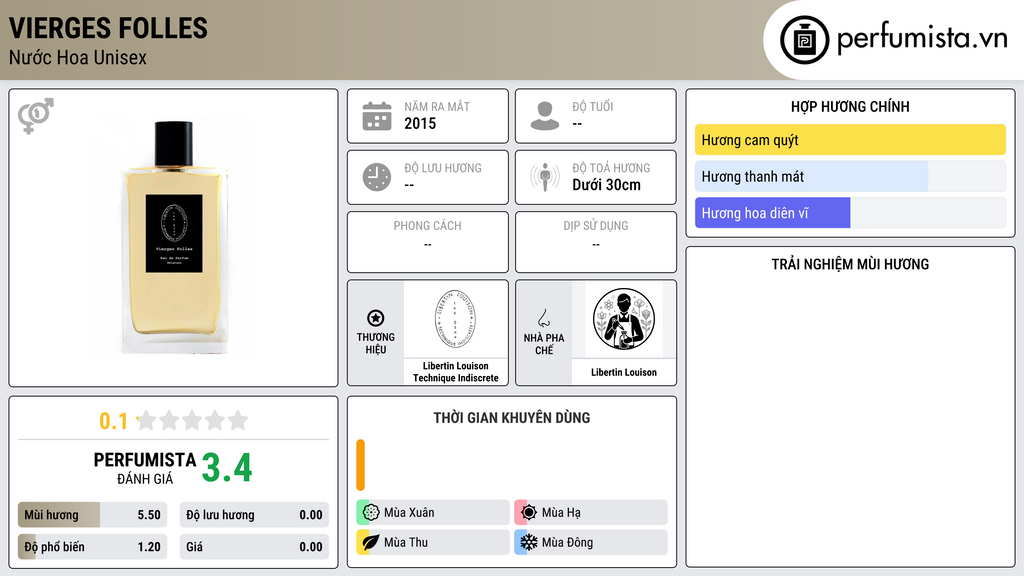The image size is (1024, 576).
Task: Click the Mùa Xuân flower icon
Action: [x=370, y=513]
